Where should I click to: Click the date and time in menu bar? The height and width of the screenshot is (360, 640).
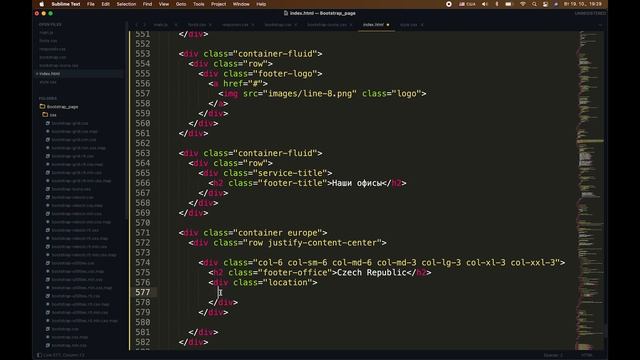[x=583, y=4]
